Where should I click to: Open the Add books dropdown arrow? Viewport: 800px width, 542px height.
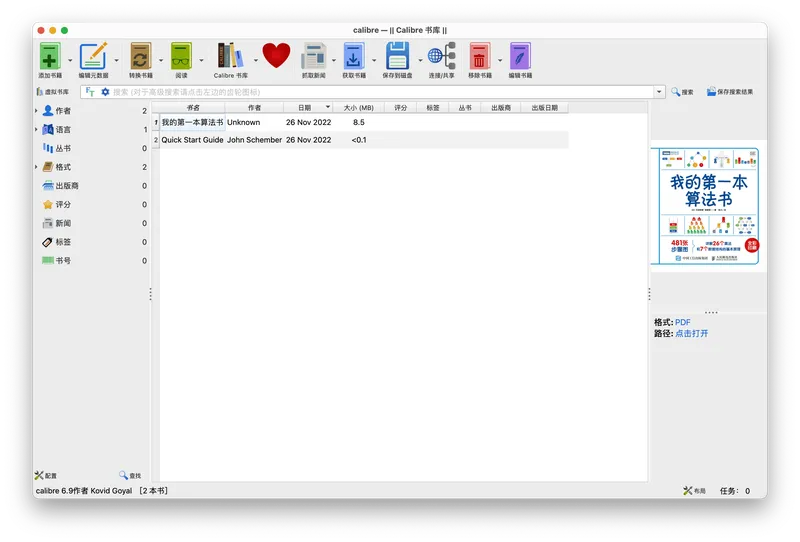tap(70, 60)
